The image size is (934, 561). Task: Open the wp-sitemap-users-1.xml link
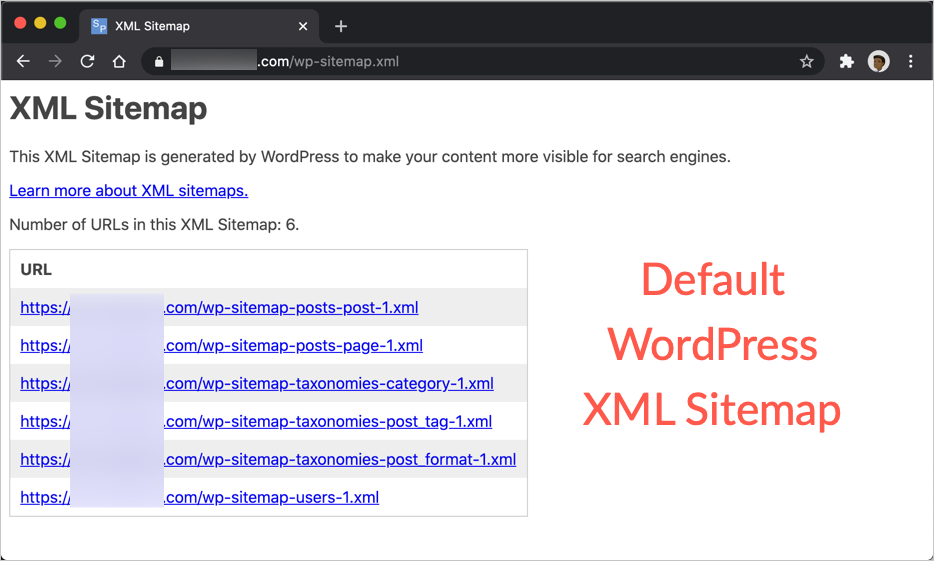(200, 497)
